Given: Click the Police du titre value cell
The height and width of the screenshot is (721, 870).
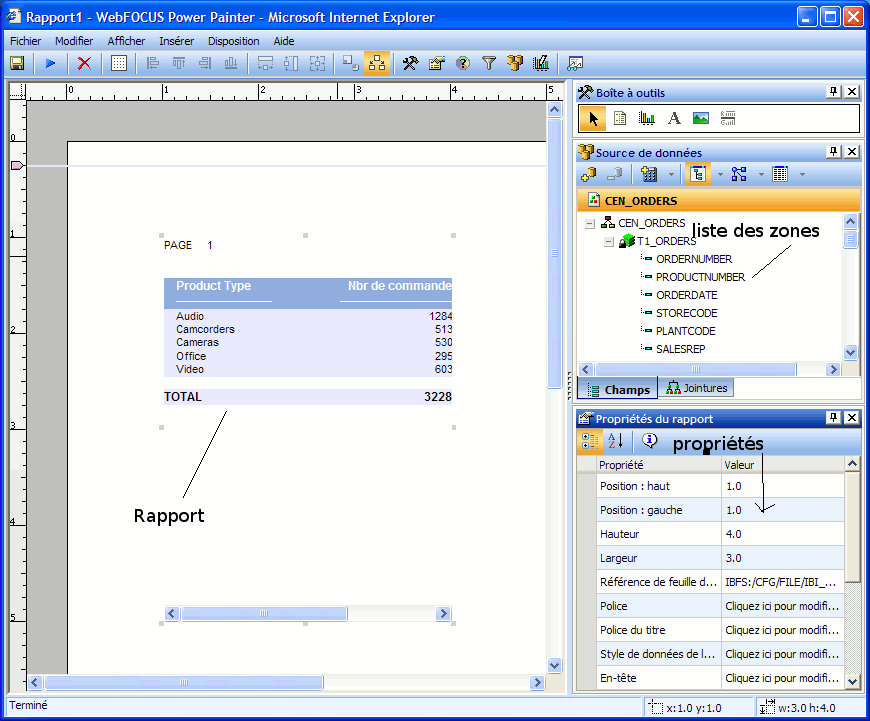Looking at the screenshot, I should 782,630.
